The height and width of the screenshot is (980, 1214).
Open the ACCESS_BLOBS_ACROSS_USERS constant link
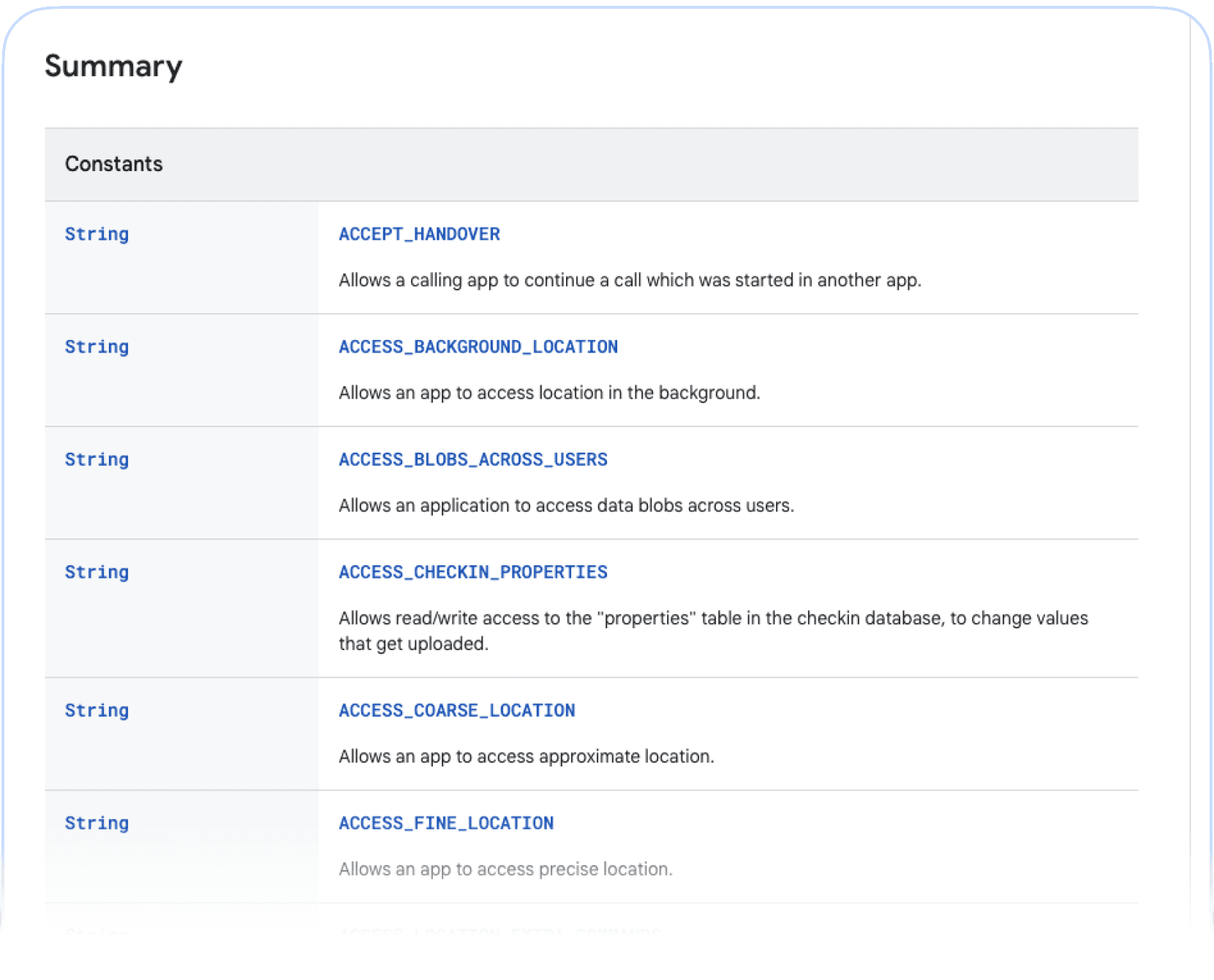click(x=473, y=459)
